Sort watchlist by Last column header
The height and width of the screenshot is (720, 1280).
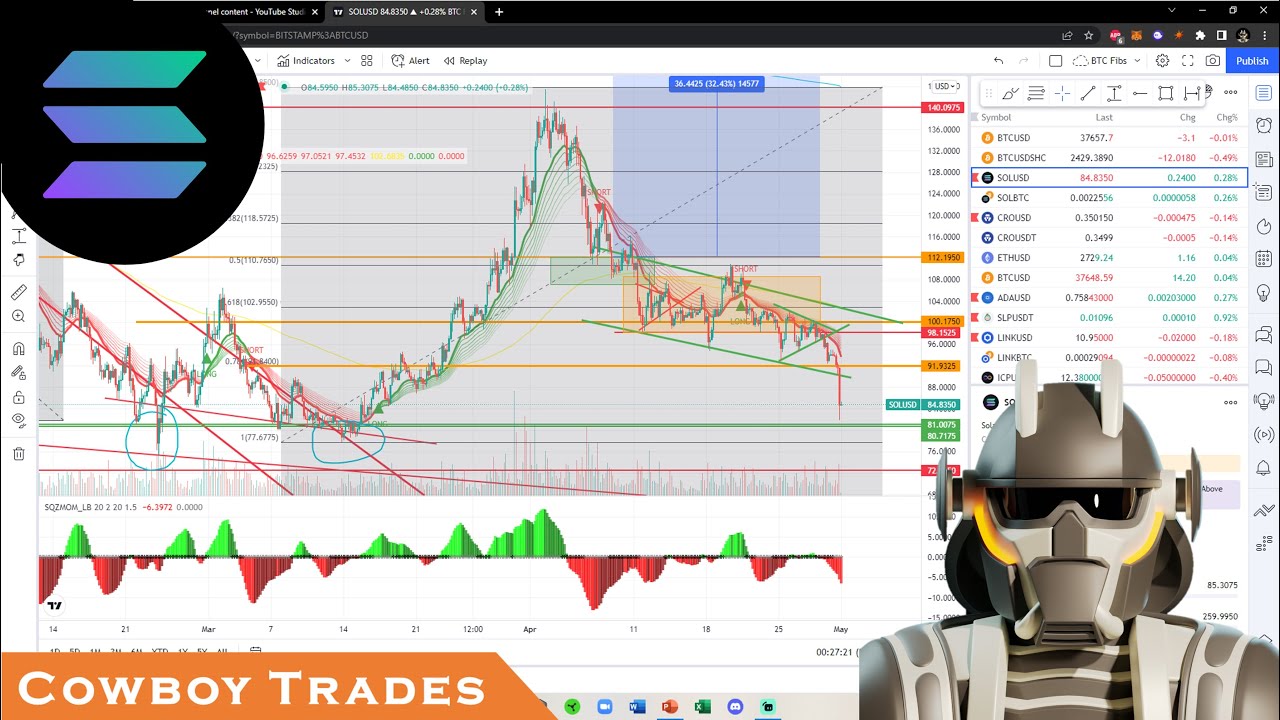(x=1104, y=117)
